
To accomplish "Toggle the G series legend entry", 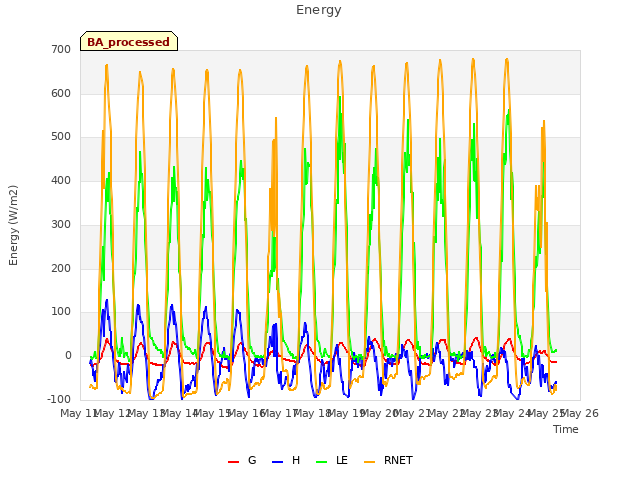I will 242,460.
